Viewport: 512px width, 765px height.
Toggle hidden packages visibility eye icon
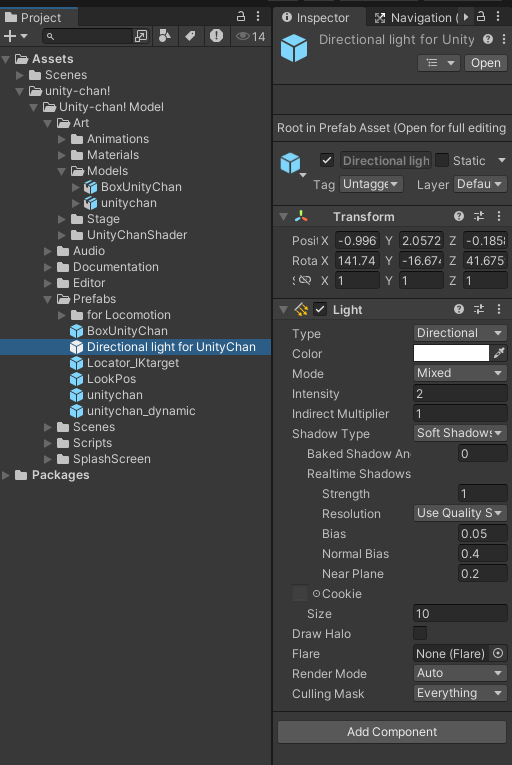coord(250,36)
